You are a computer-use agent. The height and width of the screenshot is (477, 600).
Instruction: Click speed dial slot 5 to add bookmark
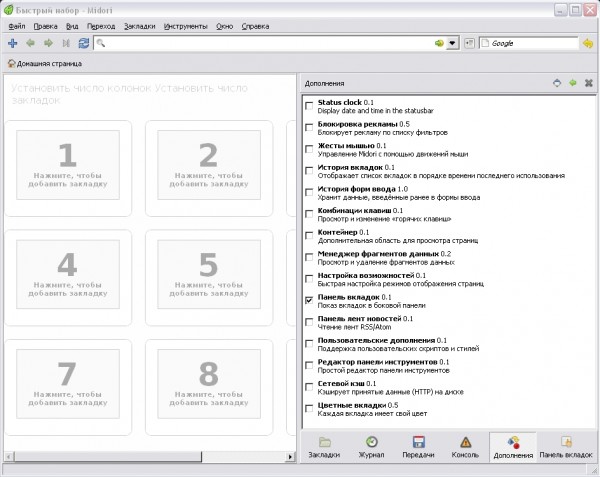209,274
